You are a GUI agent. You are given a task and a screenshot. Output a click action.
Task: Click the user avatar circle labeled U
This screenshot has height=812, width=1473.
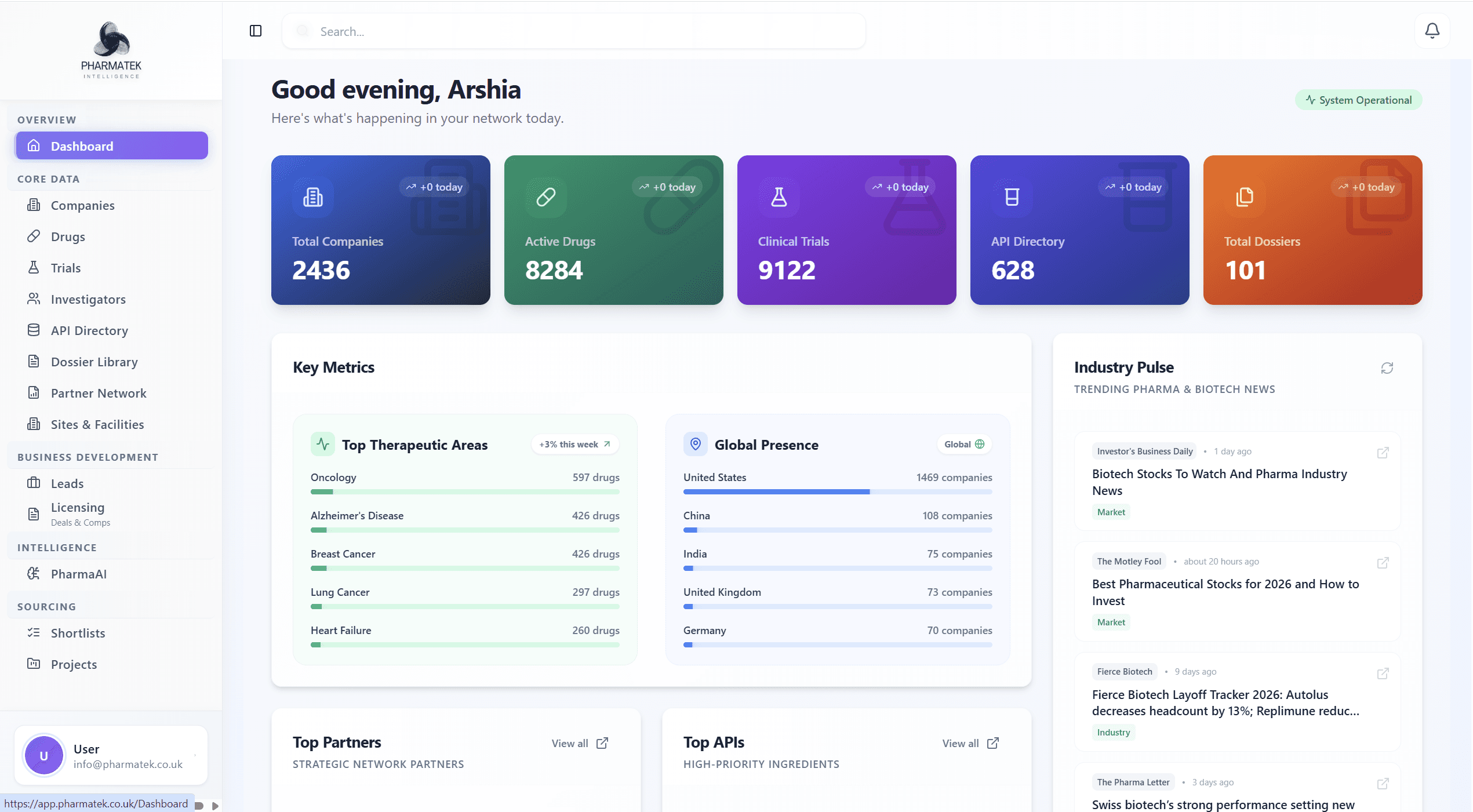click(43, 756)
